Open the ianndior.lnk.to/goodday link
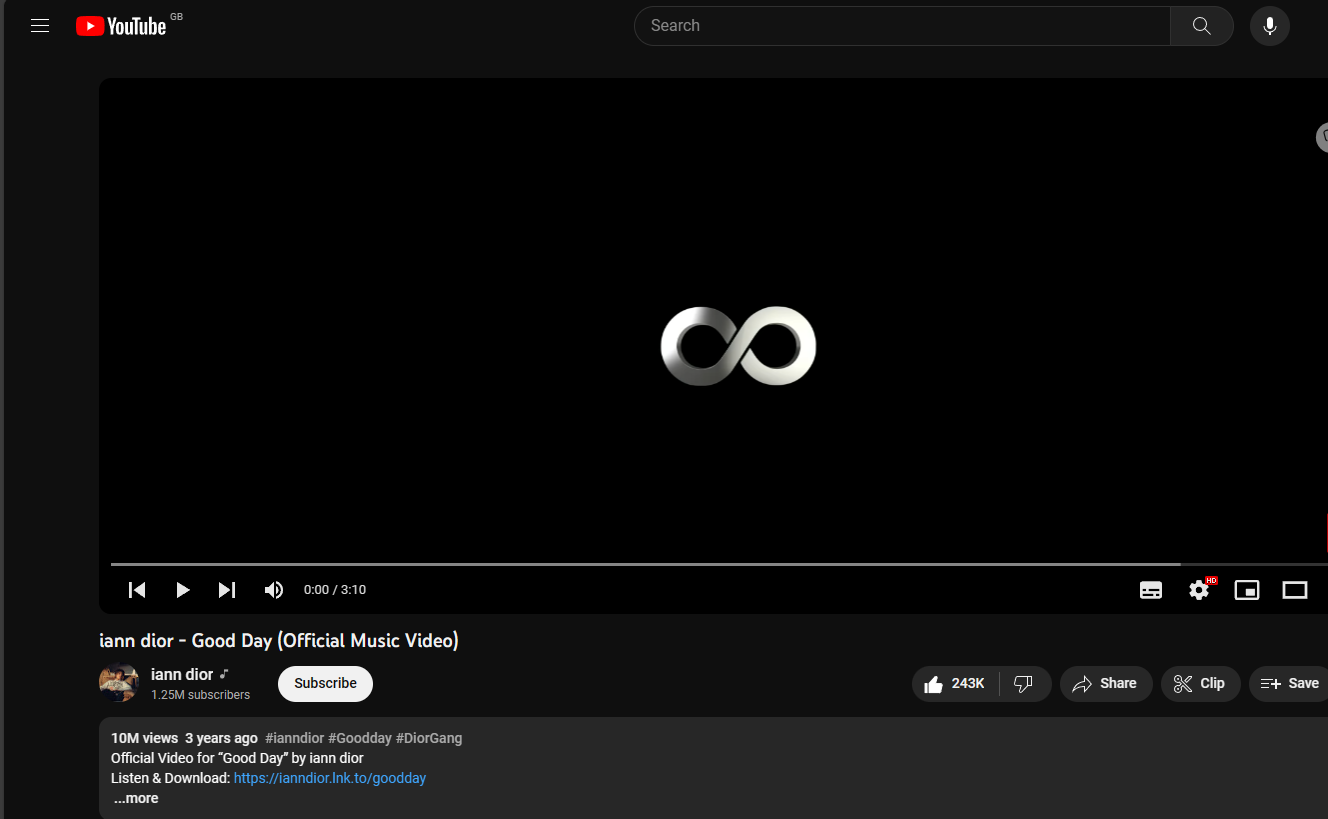Screen dimensions: 1328x819 pyautogui.click(x=330, y=778)
